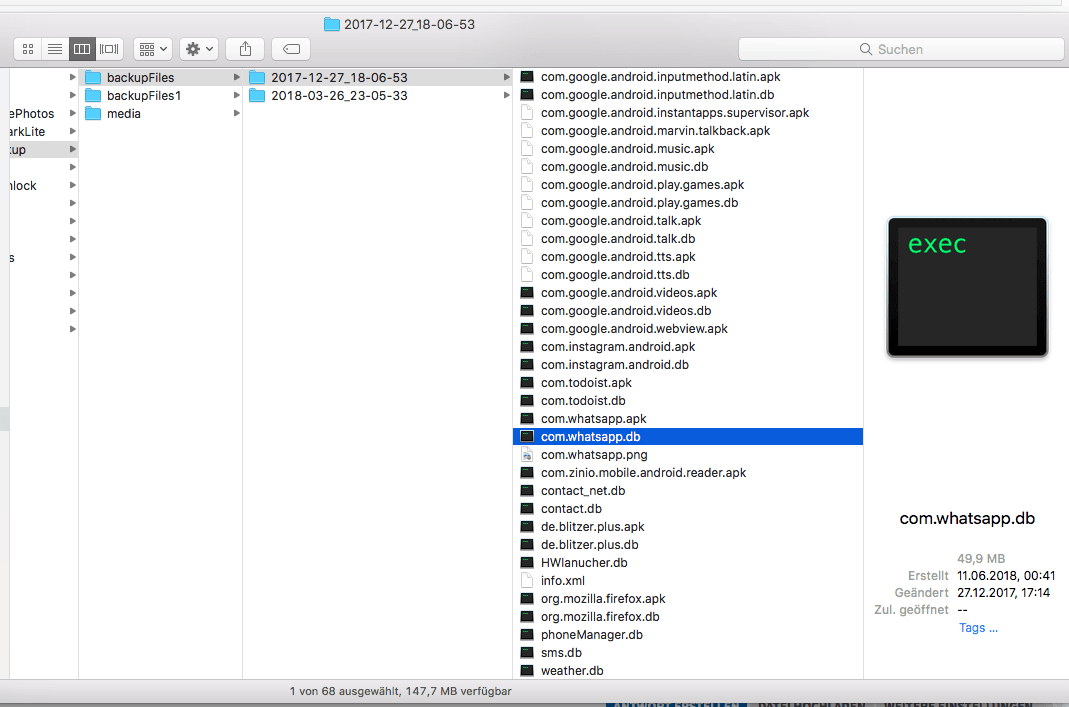1069x707 pixels.
Task: Select com.google.android.play.games.apk
Action: (688, 185)
